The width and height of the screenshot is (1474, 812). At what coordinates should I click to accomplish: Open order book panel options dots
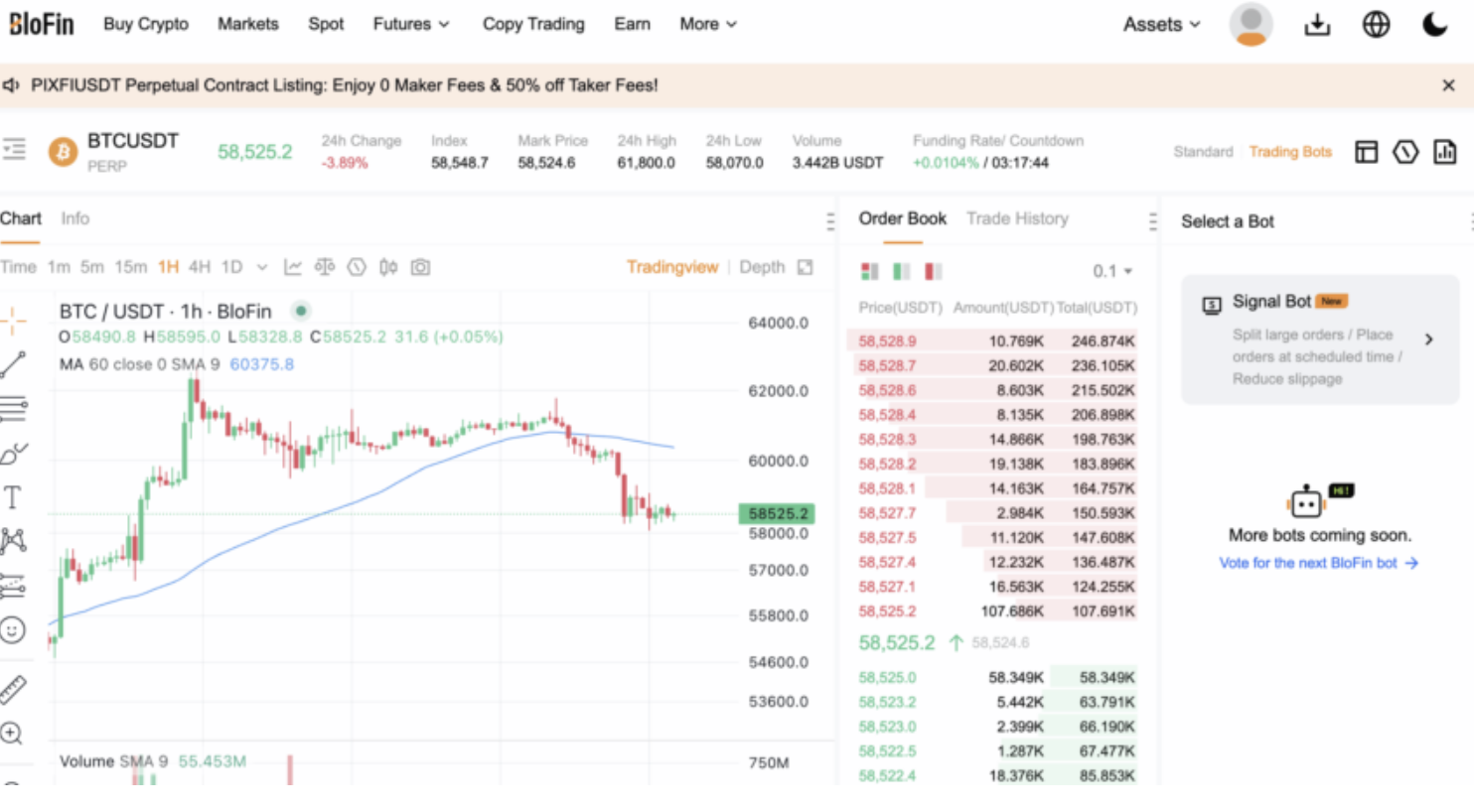coord(1152,221)
